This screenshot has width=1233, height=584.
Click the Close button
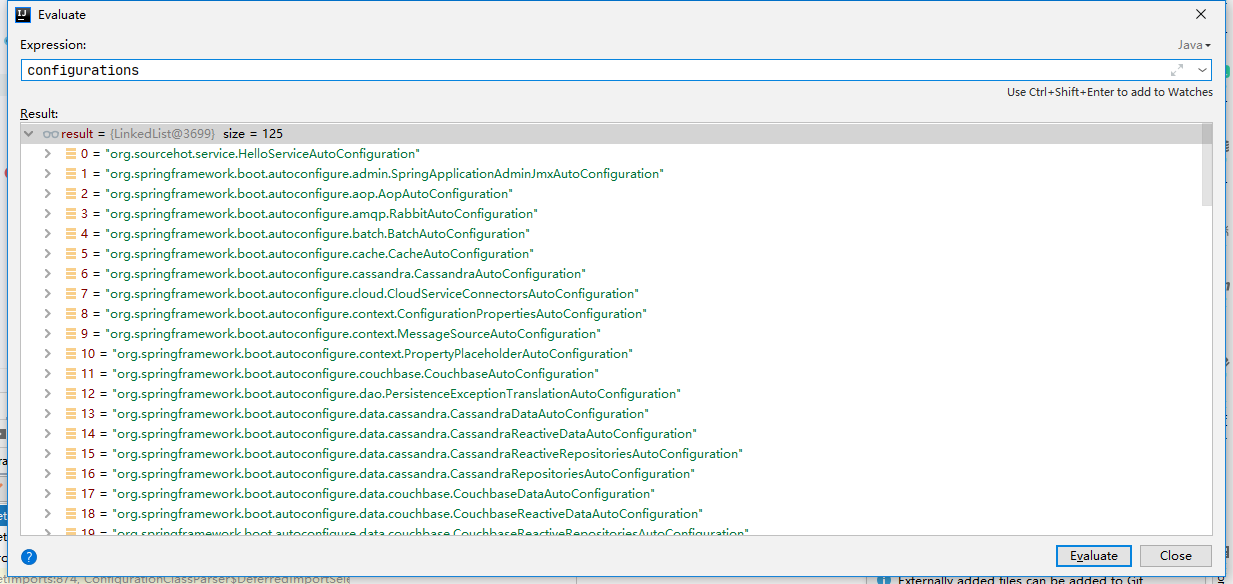(1175, 556)
